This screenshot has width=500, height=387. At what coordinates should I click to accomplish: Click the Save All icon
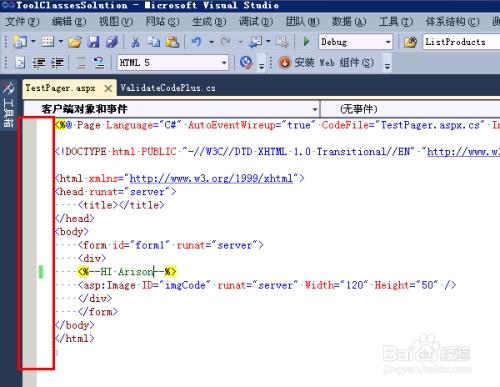click(112, 42)
